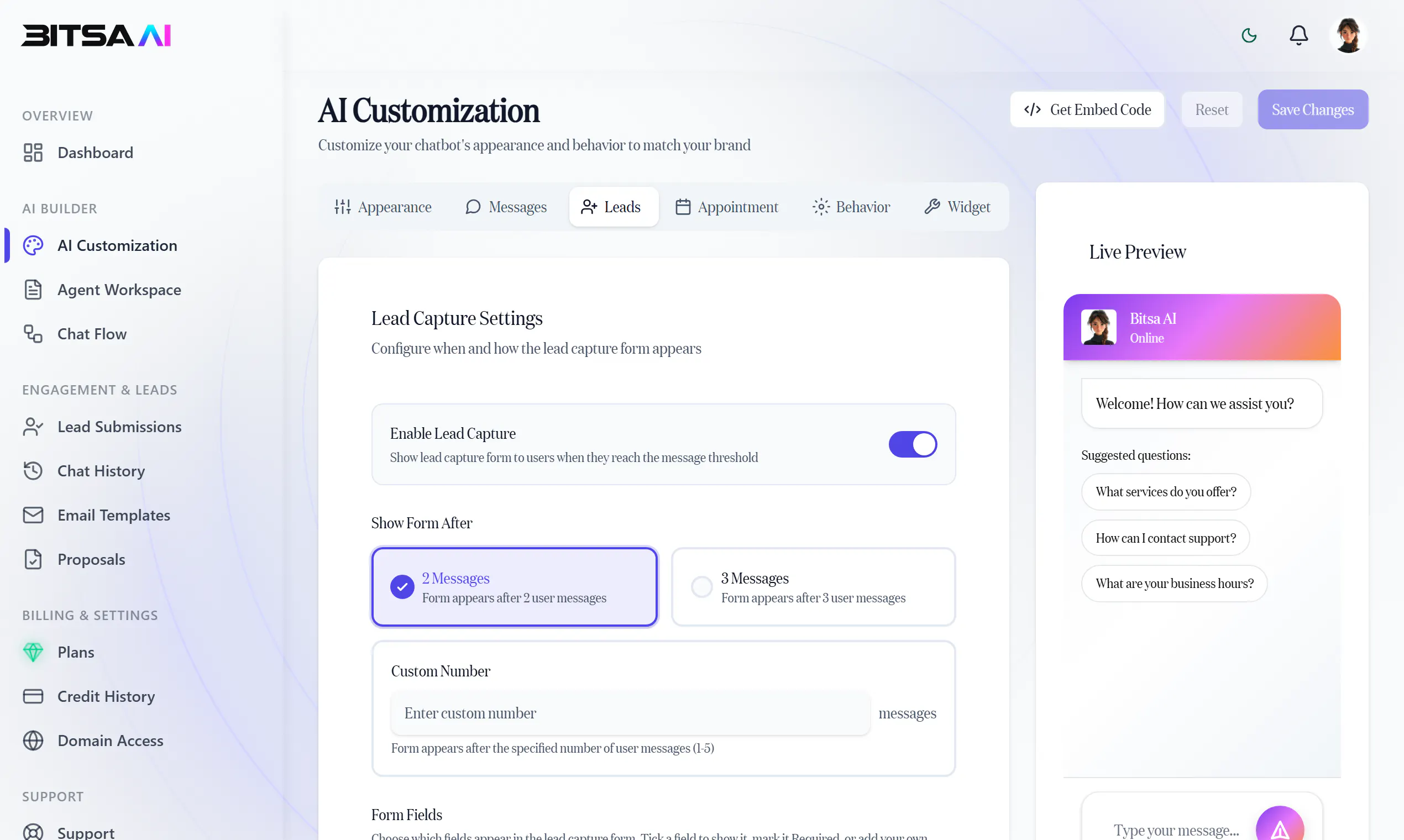
Task: Switch to the Widget tab
Action: (x=957, y=207)
